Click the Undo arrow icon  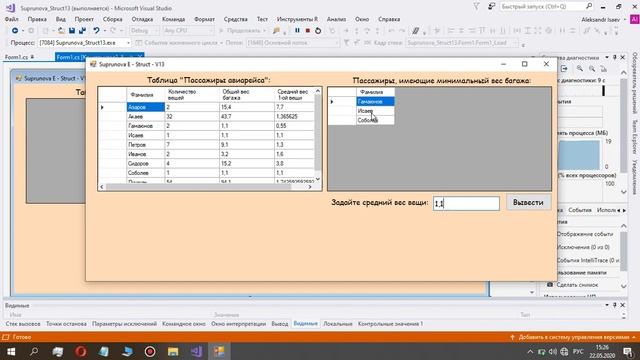tap(96, 31)
